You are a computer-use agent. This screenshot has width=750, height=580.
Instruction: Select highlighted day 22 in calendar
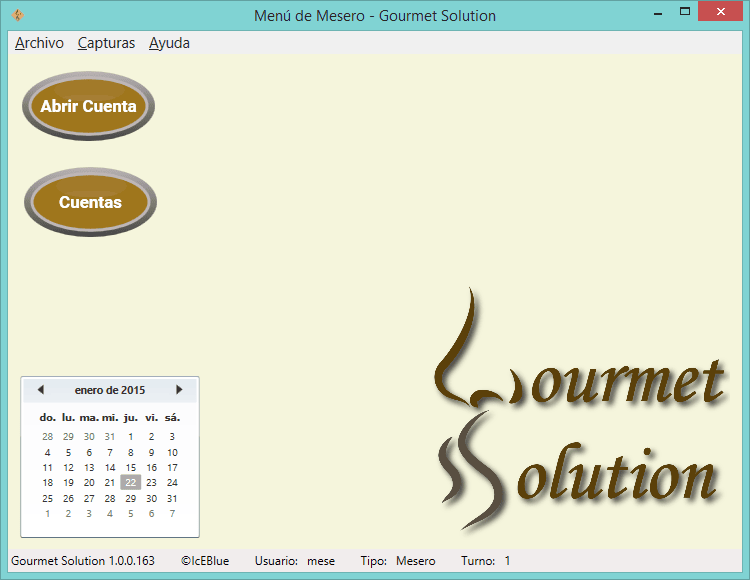(x=130, y=482)
